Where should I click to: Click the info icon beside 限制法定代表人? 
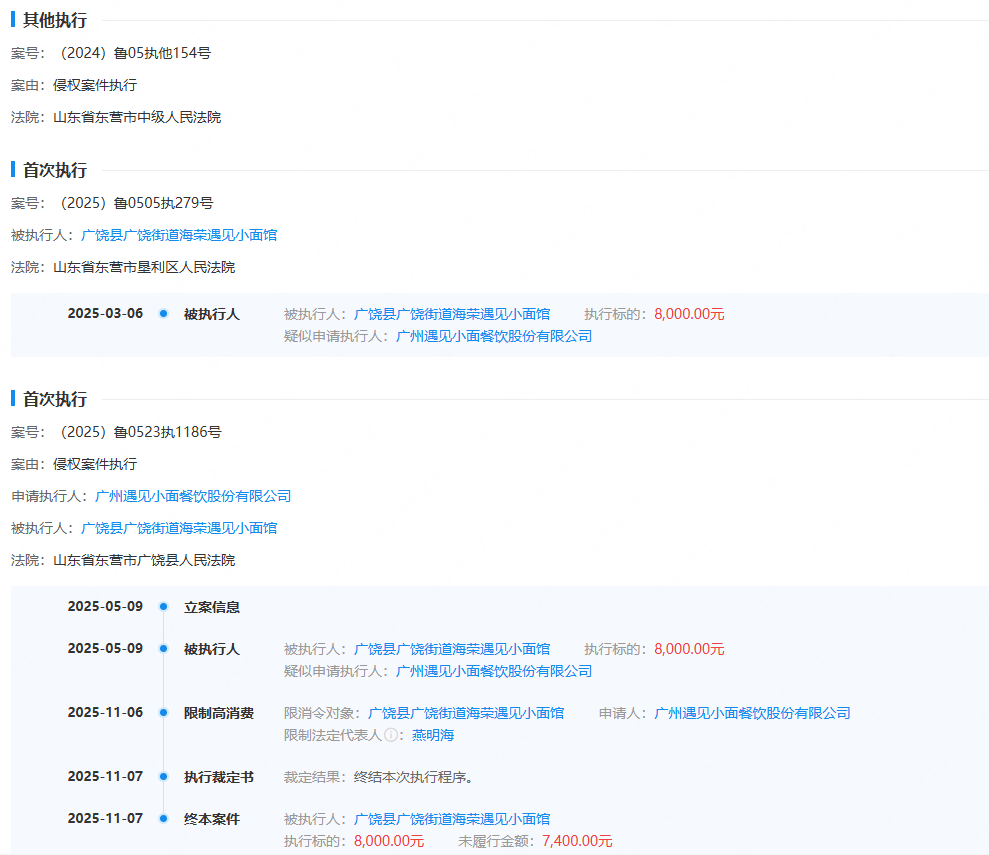(x=391, y=735)
